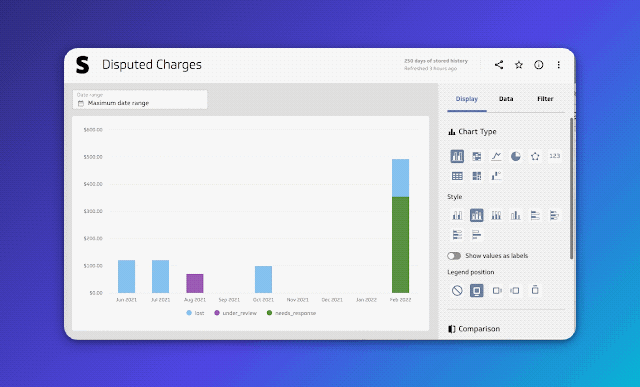Click the '250 days of stored history' text
Screen dimensions: 640x387
(x=436, y=61)
